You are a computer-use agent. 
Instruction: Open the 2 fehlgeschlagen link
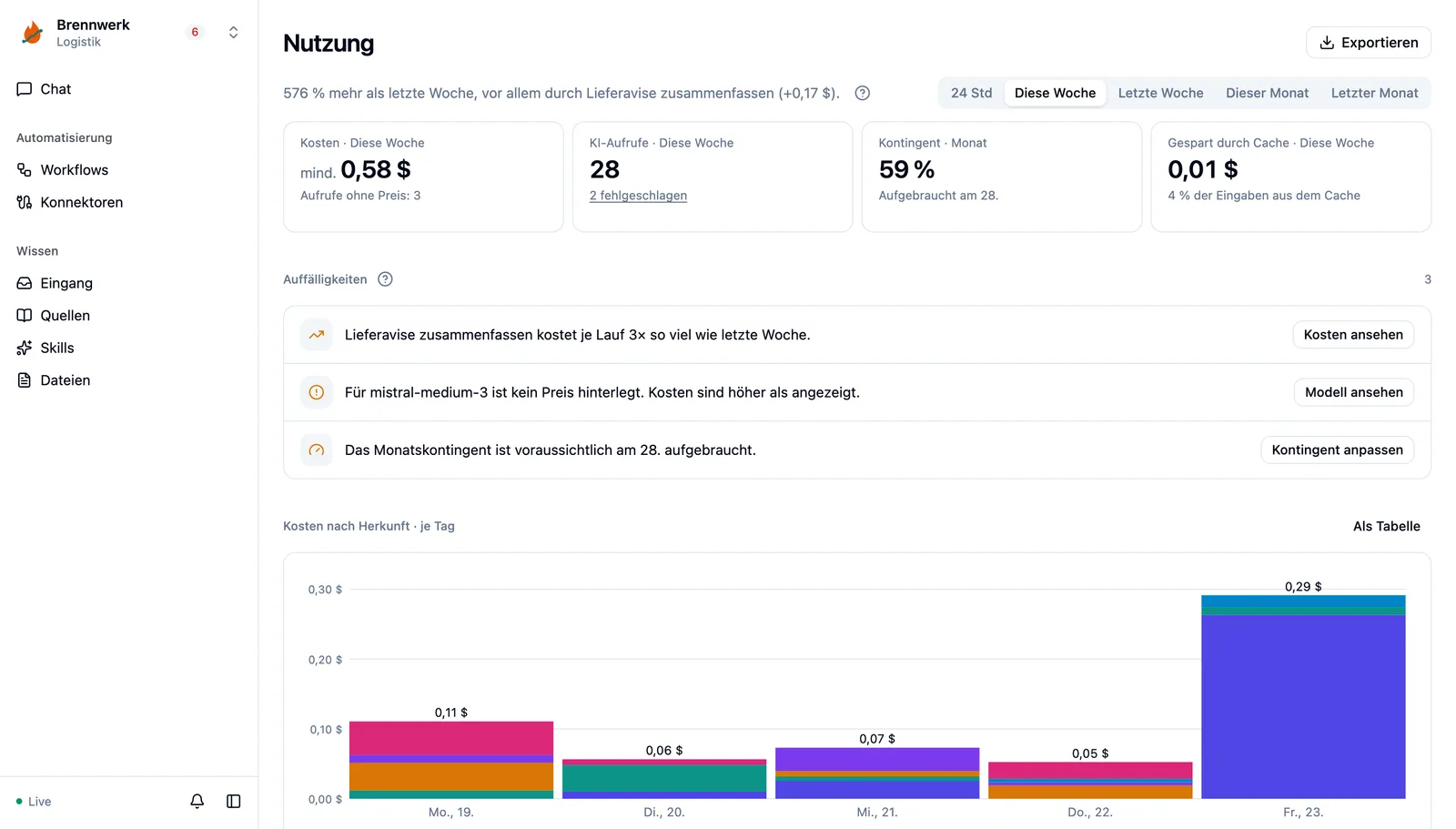(x=638, y=196)
